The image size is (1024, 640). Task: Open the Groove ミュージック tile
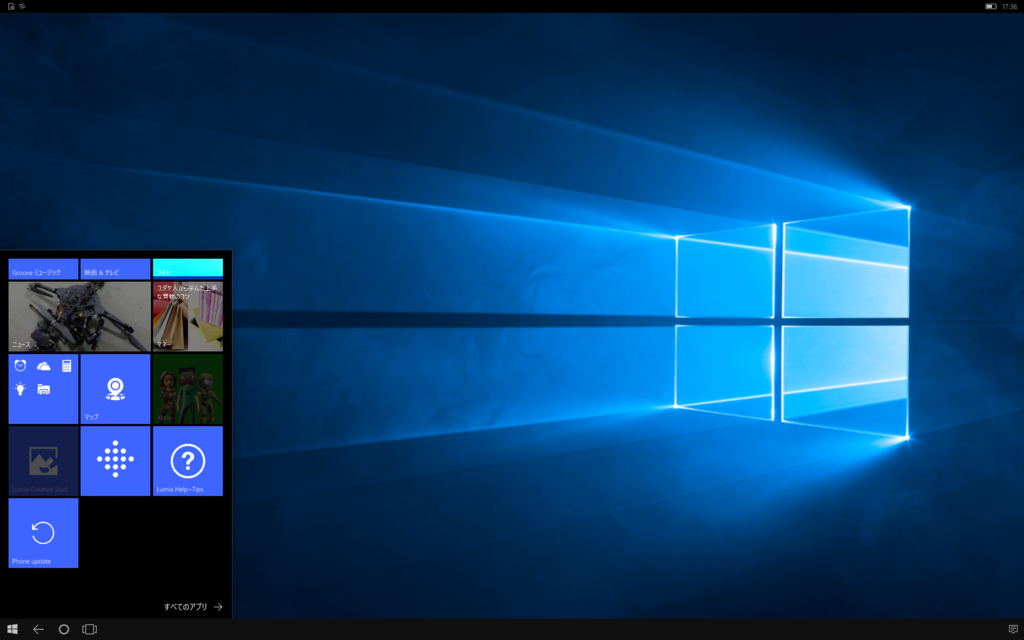click(x=43, y=269)
